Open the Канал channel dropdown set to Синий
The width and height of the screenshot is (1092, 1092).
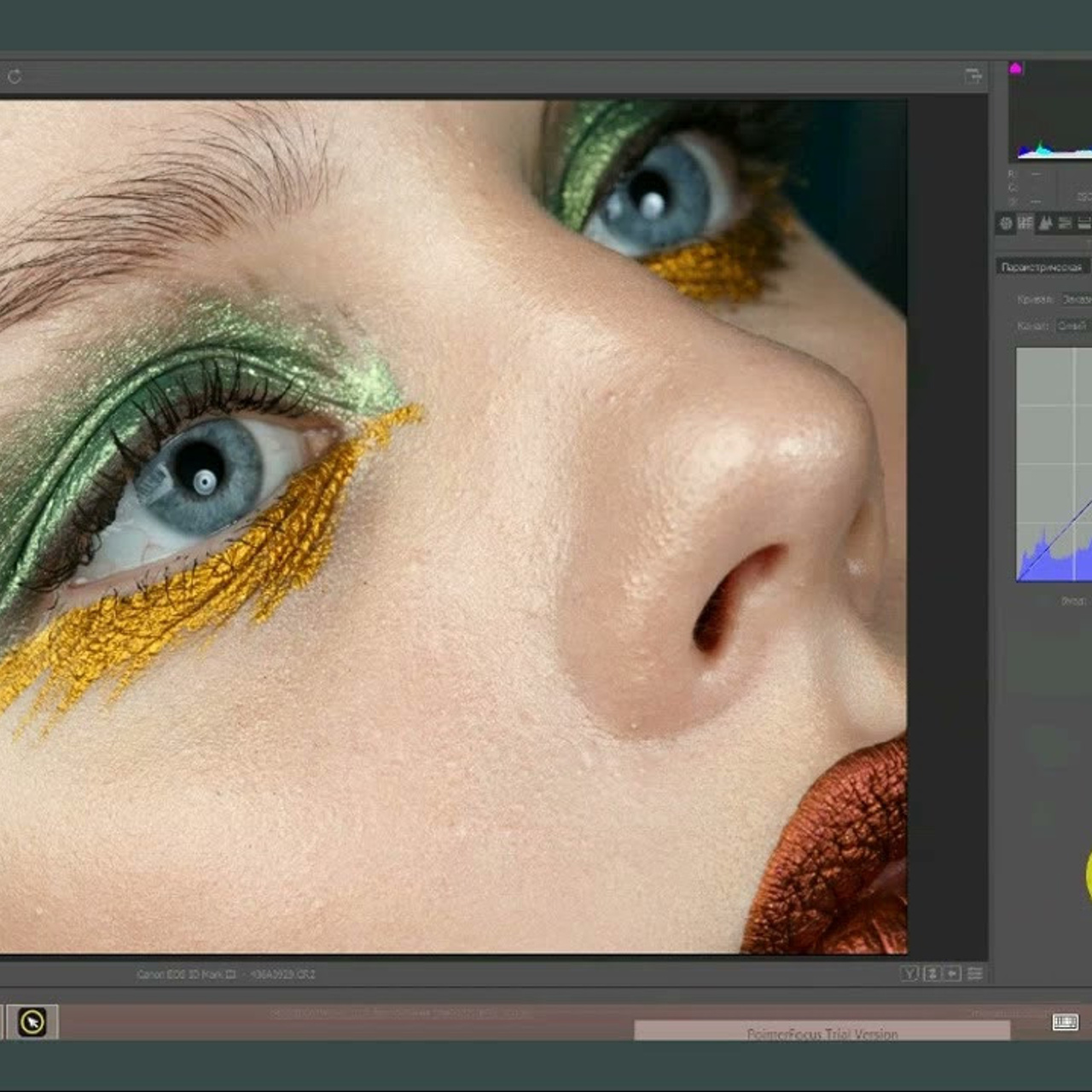pyautogui.click(x=1073, y=325)
